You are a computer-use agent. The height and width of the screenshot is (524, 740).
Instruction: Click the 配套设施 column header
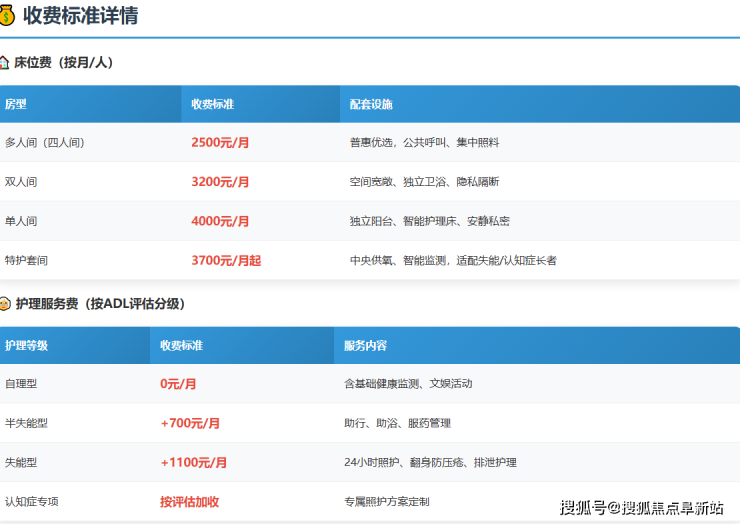pos(371,104)
